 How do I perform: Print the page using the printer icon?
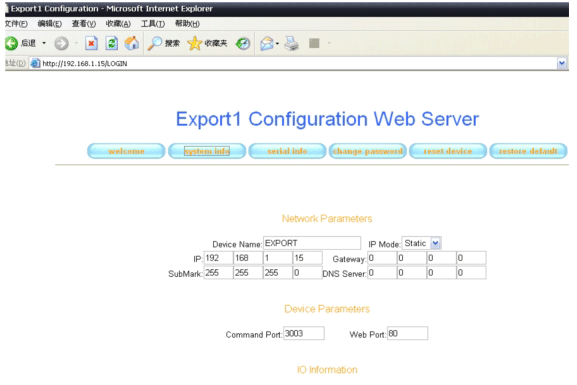[291, 43]
